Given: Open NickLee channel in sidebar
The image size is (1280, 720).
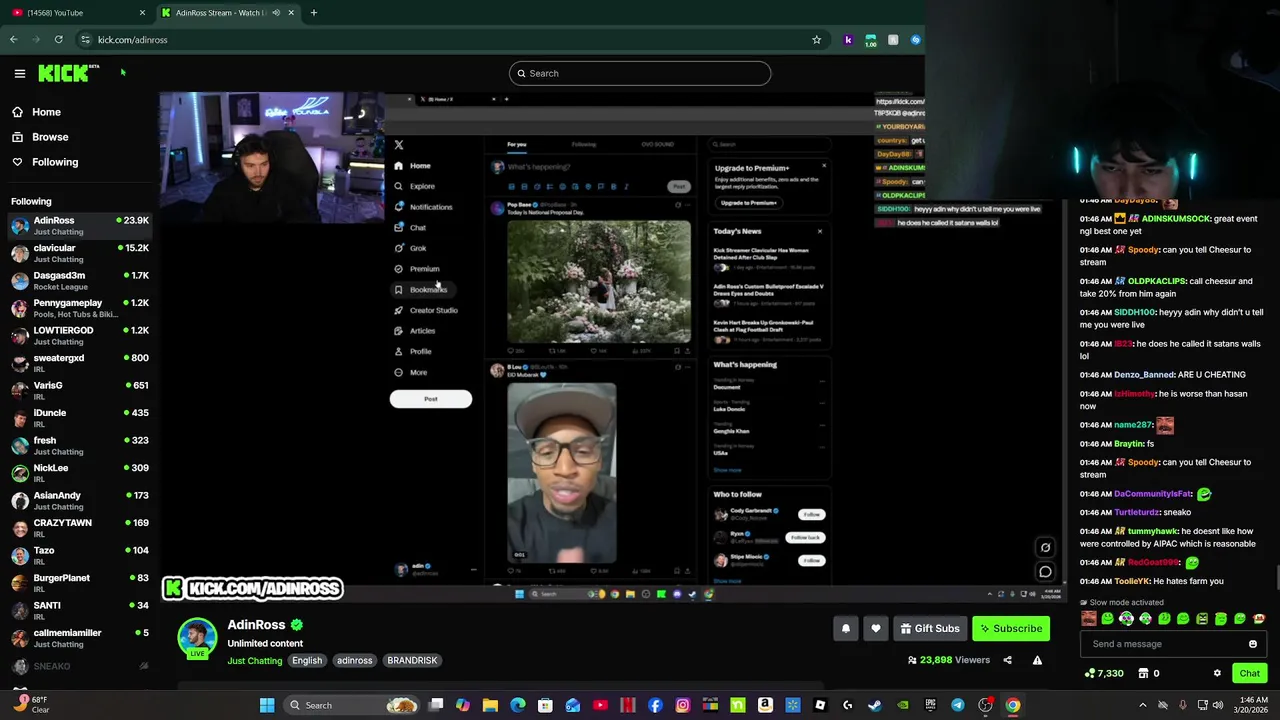Looking at the screenshot, I should click(x=80, y=473).
